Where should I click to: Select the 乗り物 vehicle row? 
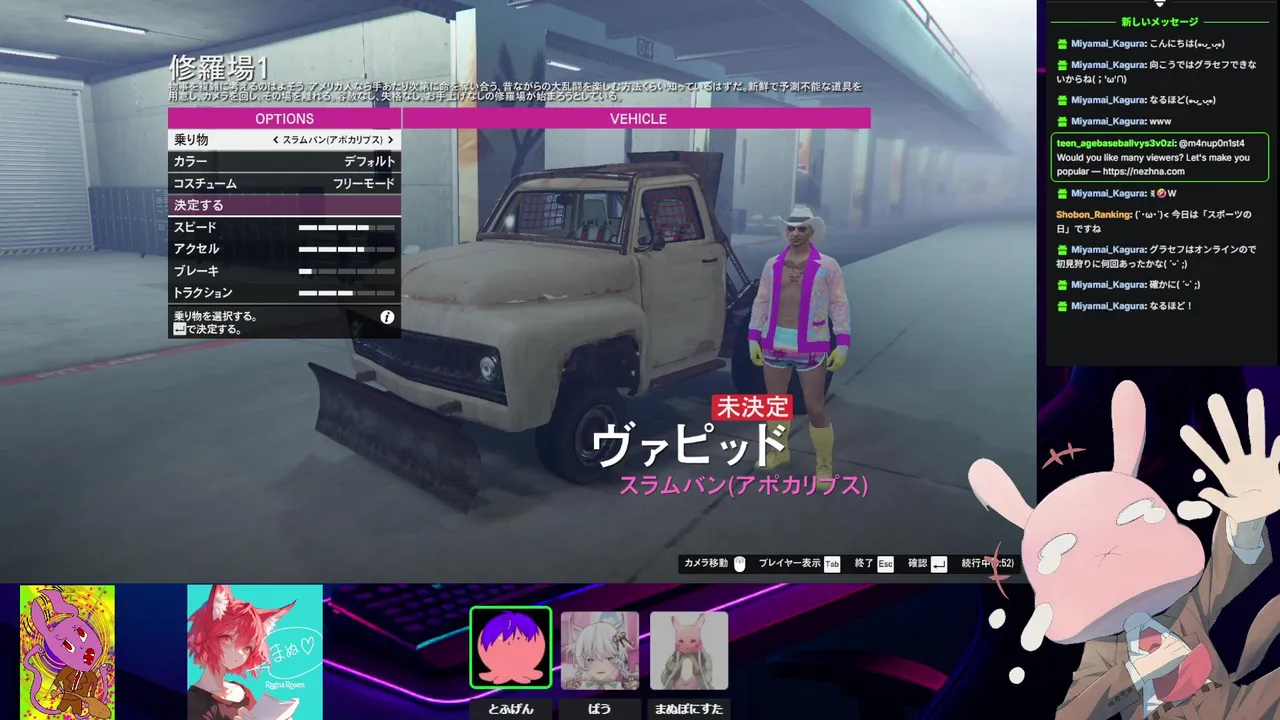[284, 140]
